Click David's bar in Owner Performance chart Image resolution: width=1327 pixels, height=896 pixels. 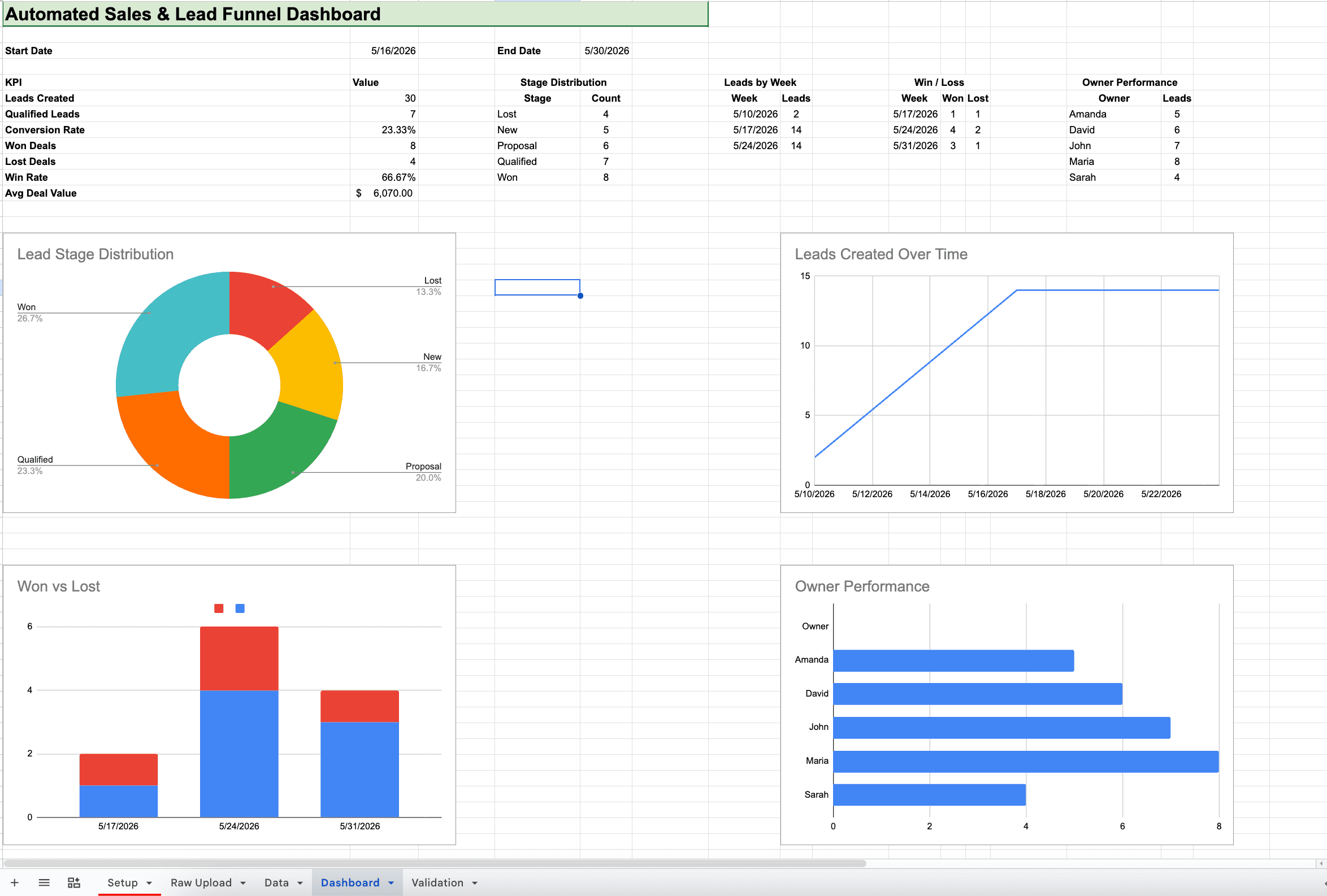[978, 694]
